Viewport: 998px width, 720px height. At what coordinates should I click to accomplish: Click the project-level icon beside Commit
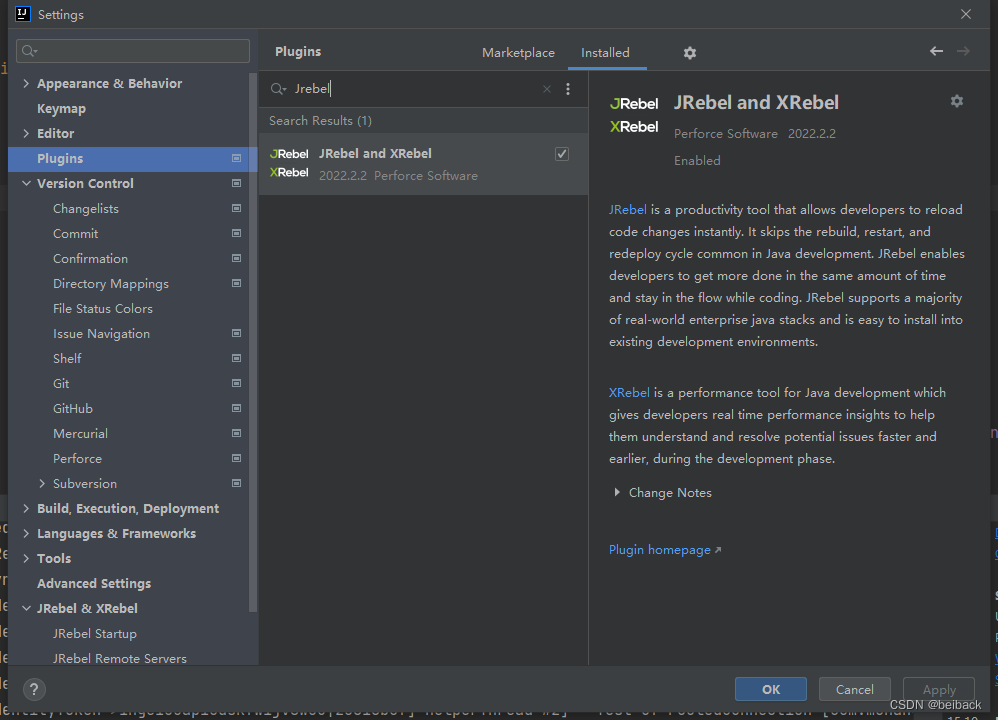point(236,233)
